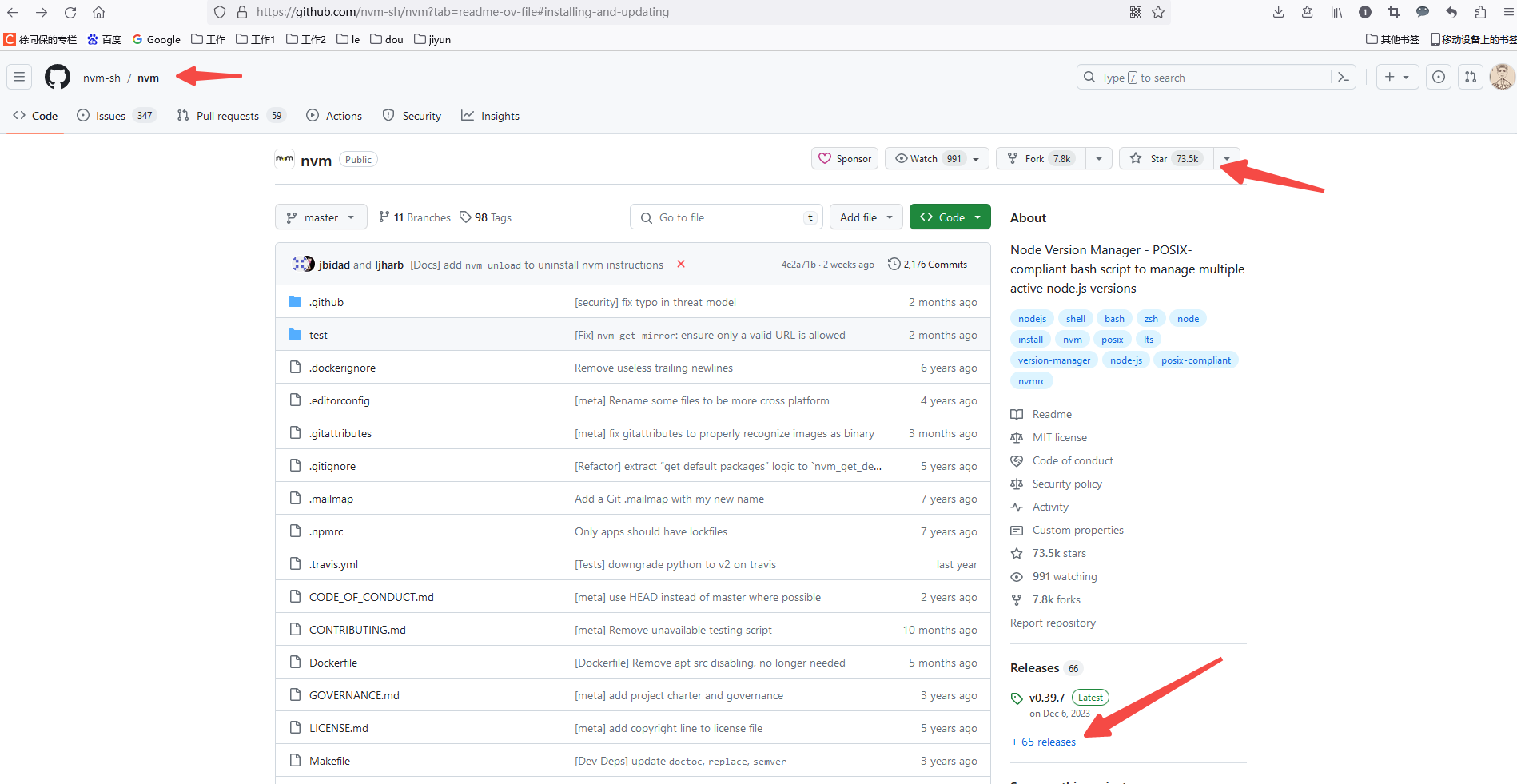Screen dimensions: 1517x784
Task: Open CONTRIBUTING.md file
Action: (x=357, y=630)
